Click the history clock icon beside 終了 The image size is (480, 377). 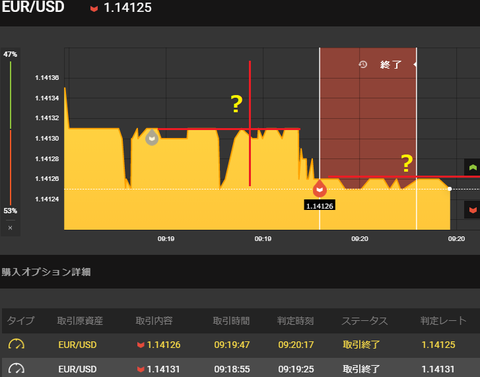pos(363,64)
